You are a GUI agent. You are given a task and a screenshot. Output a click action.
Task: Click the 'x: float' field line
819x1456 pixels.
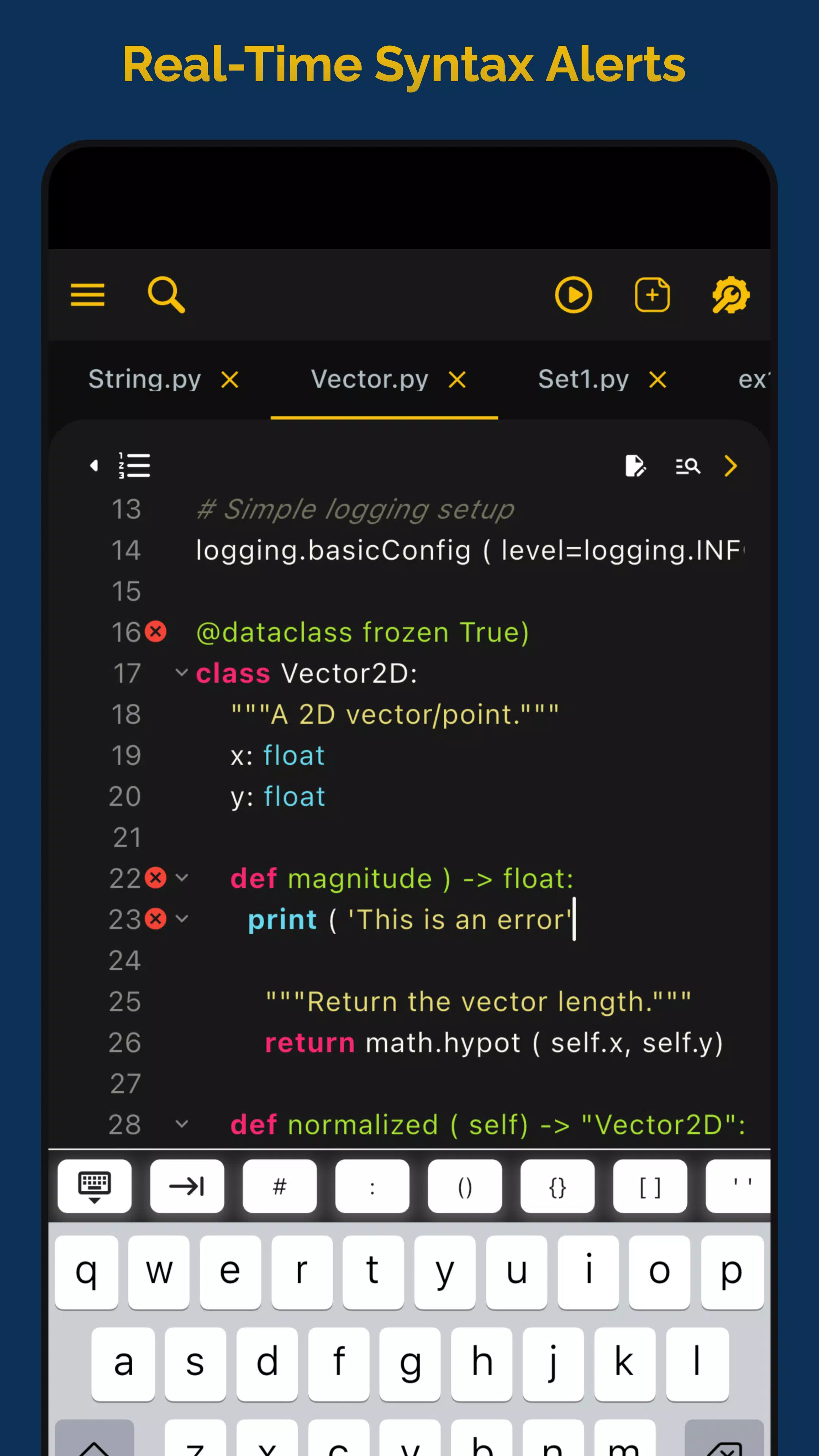coord(278,755)
